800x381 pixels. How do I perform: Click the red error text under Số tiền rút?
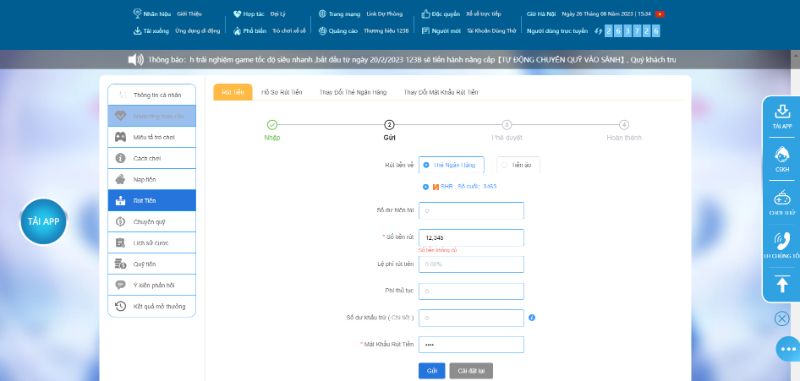tap(437, 250)
